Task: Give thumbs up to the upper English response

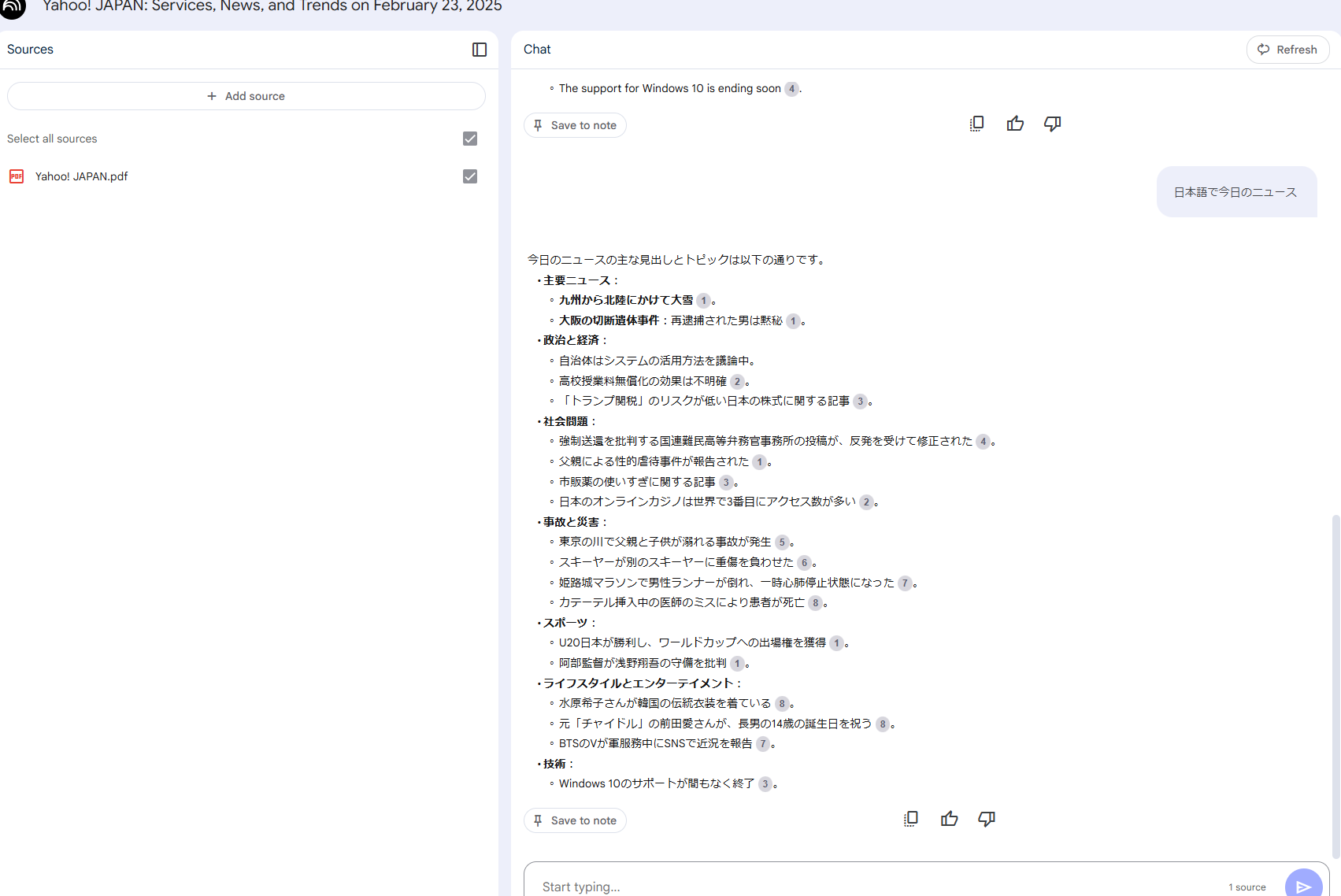Action: point(1015,124)
